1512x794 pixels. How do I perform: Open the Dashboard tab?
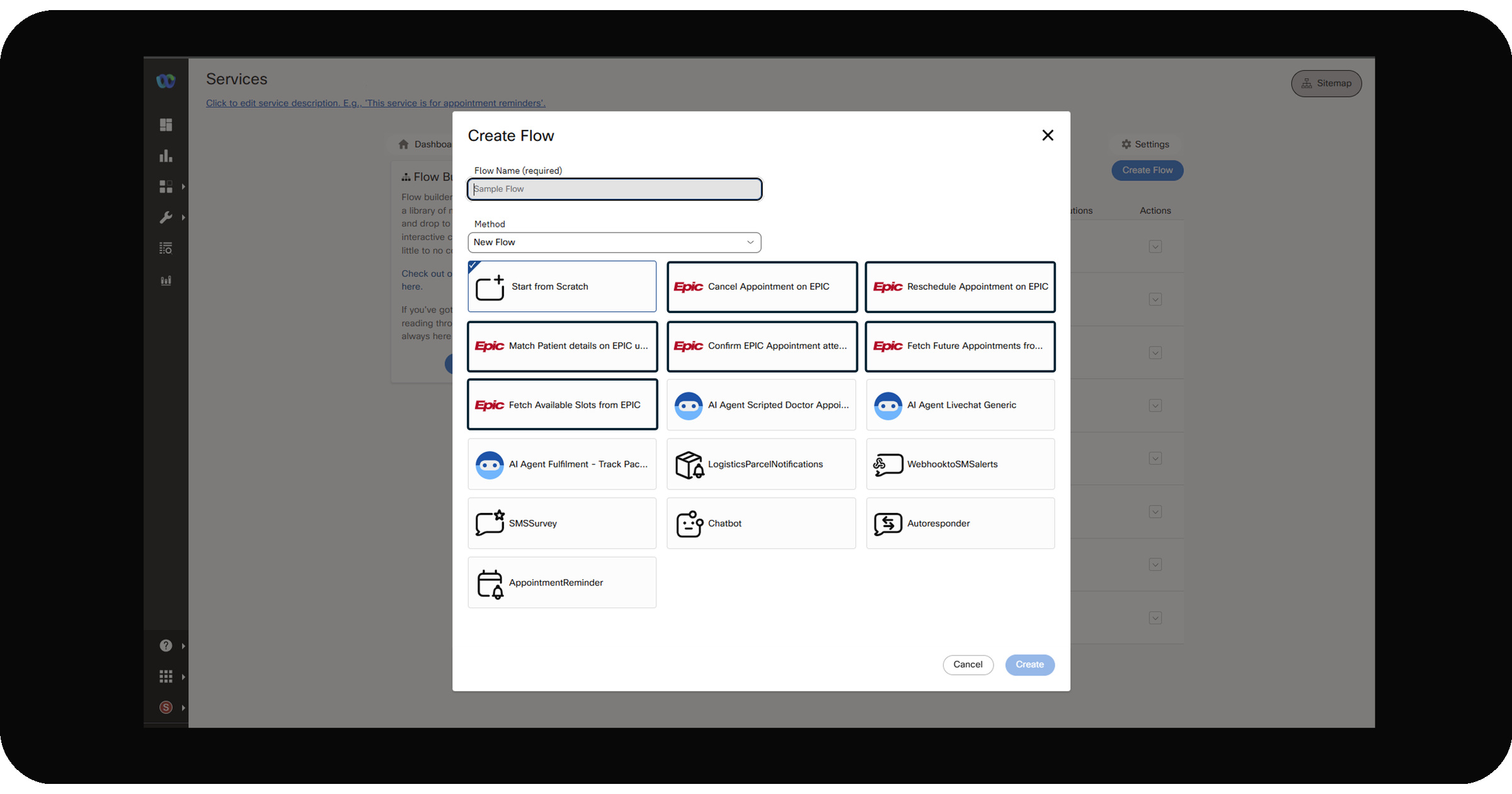425,144
